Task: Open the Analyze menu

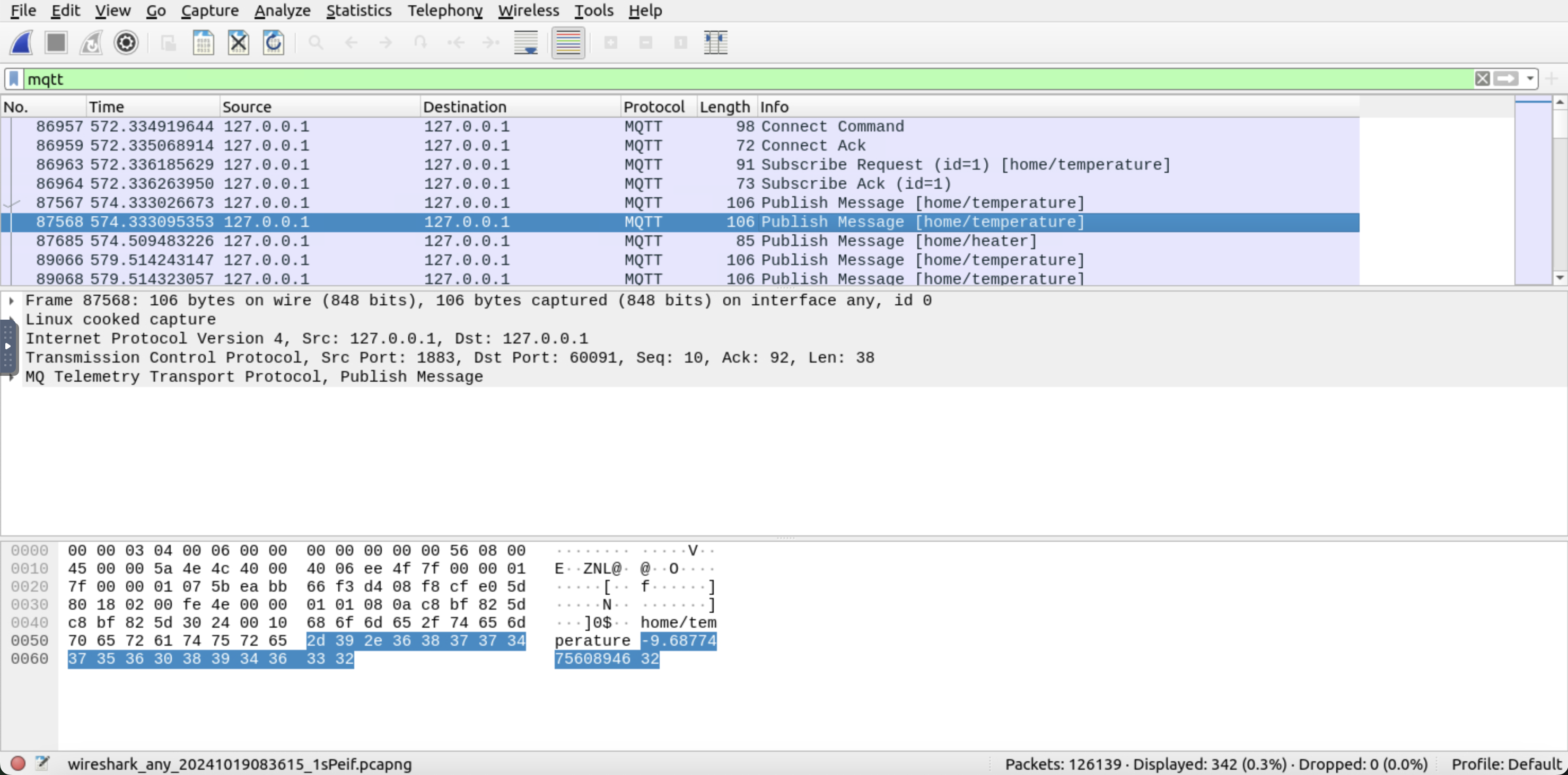Action: pos(283,11)
